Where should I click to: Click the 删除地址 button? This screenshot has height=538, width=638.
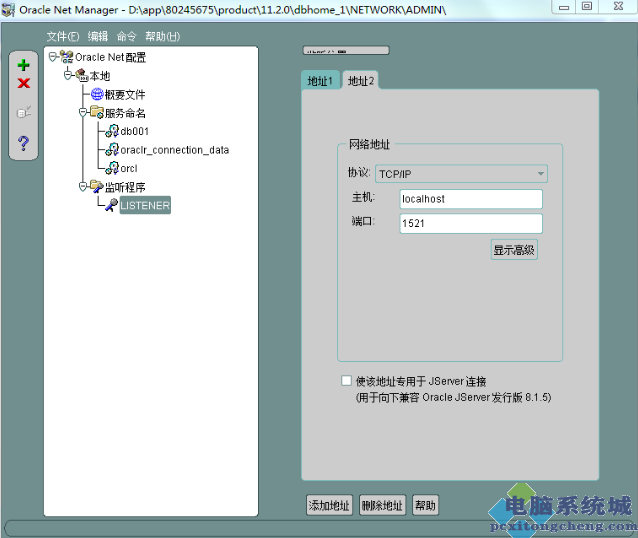tap(382, 505)
